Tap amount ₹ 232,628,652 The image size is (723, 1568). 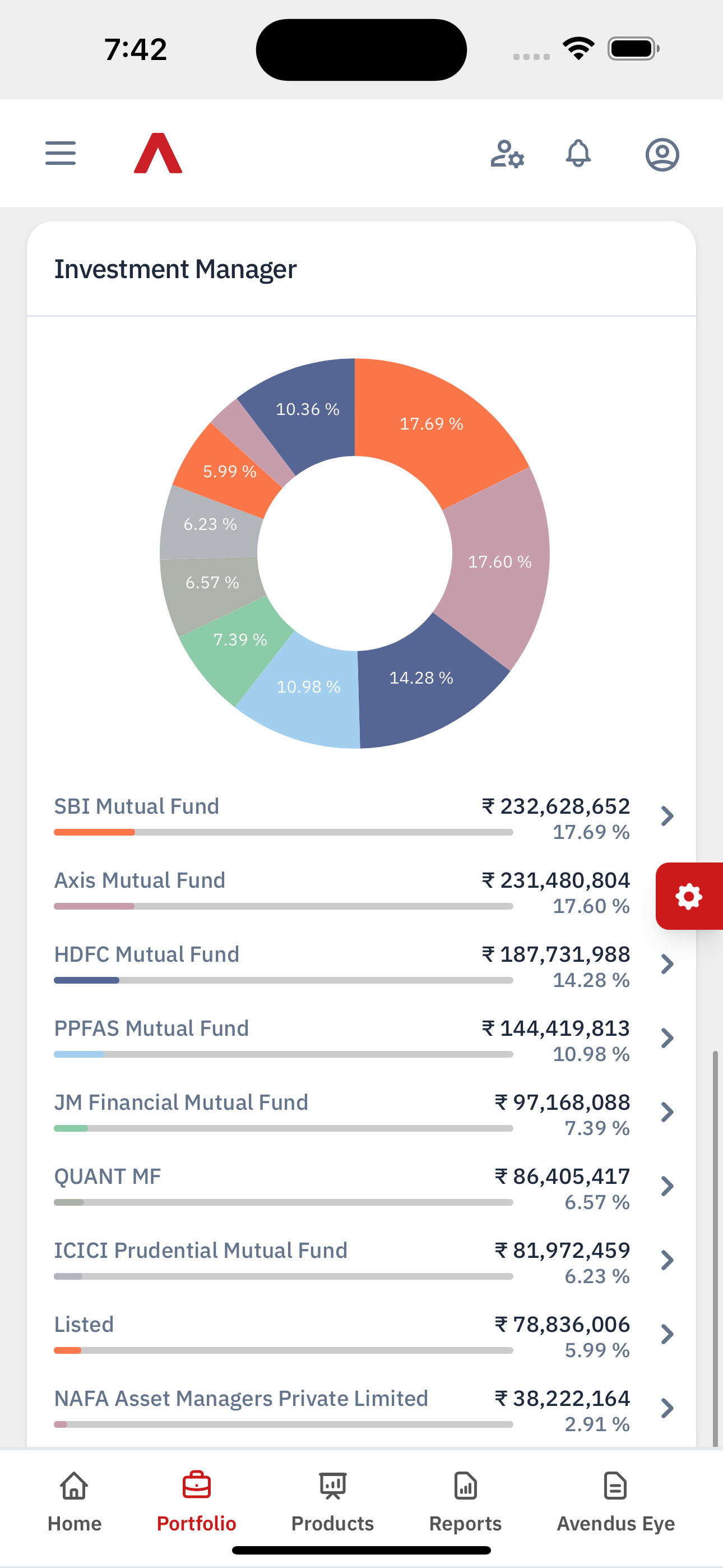click(555, 806)
